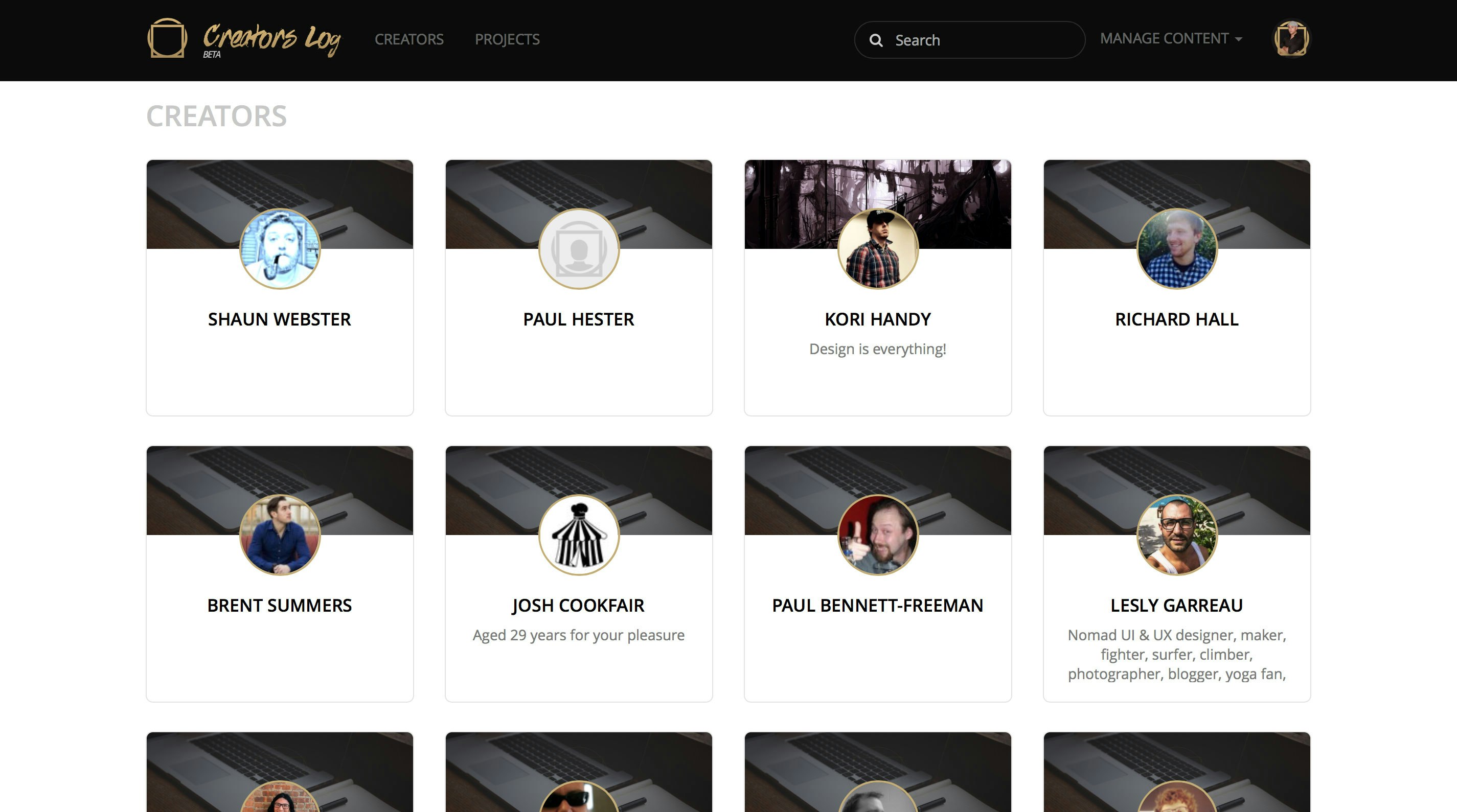The image size is (1457, 812).
Task: Click Shaun Webster's profile picture
Action: 280,249
